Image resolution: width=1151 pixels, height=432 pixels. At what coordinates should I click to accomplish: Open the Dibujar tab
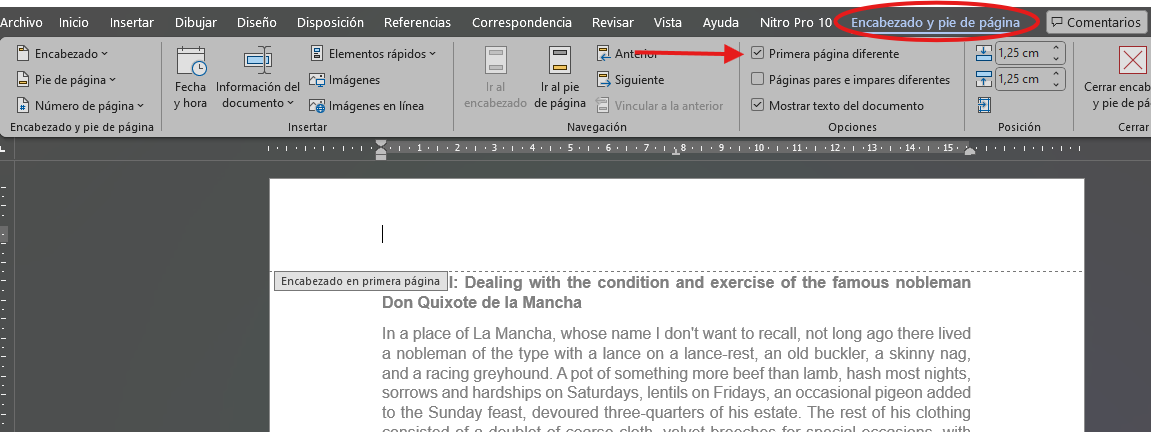pyautogui.click(x=194, y=23)
